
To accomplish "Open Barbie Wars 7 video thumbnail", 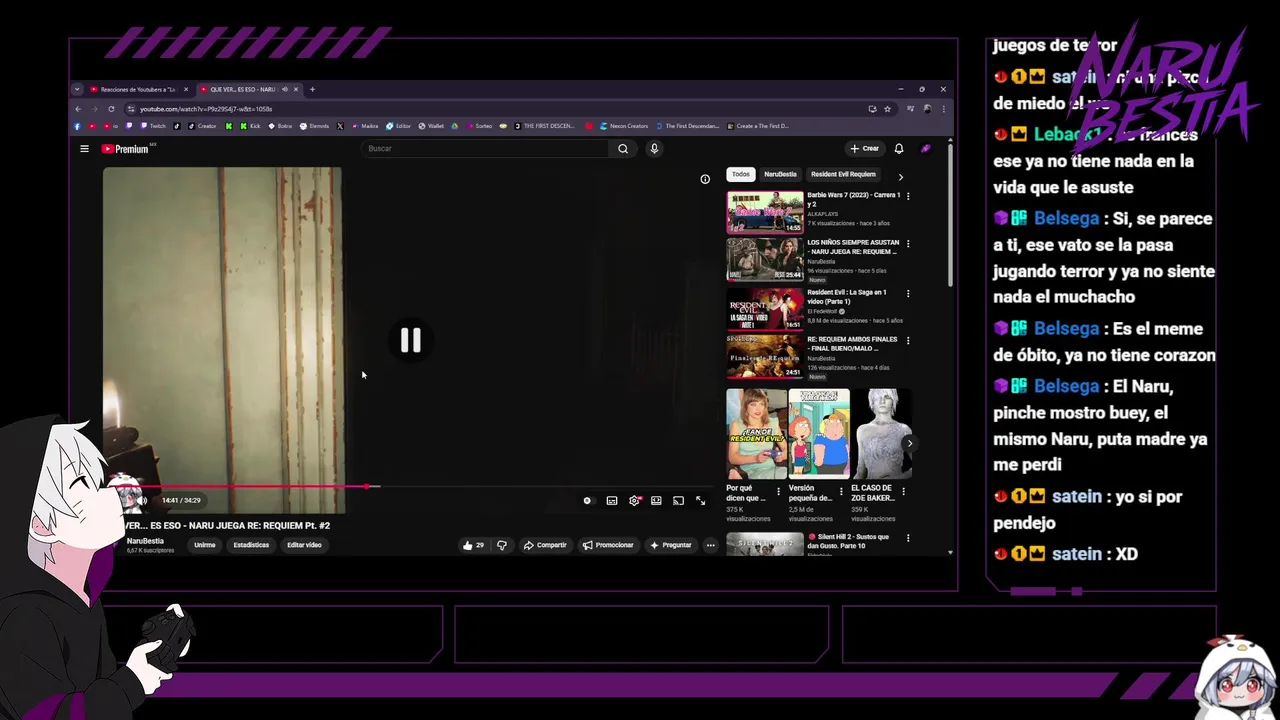I will [x=765, y=212].
